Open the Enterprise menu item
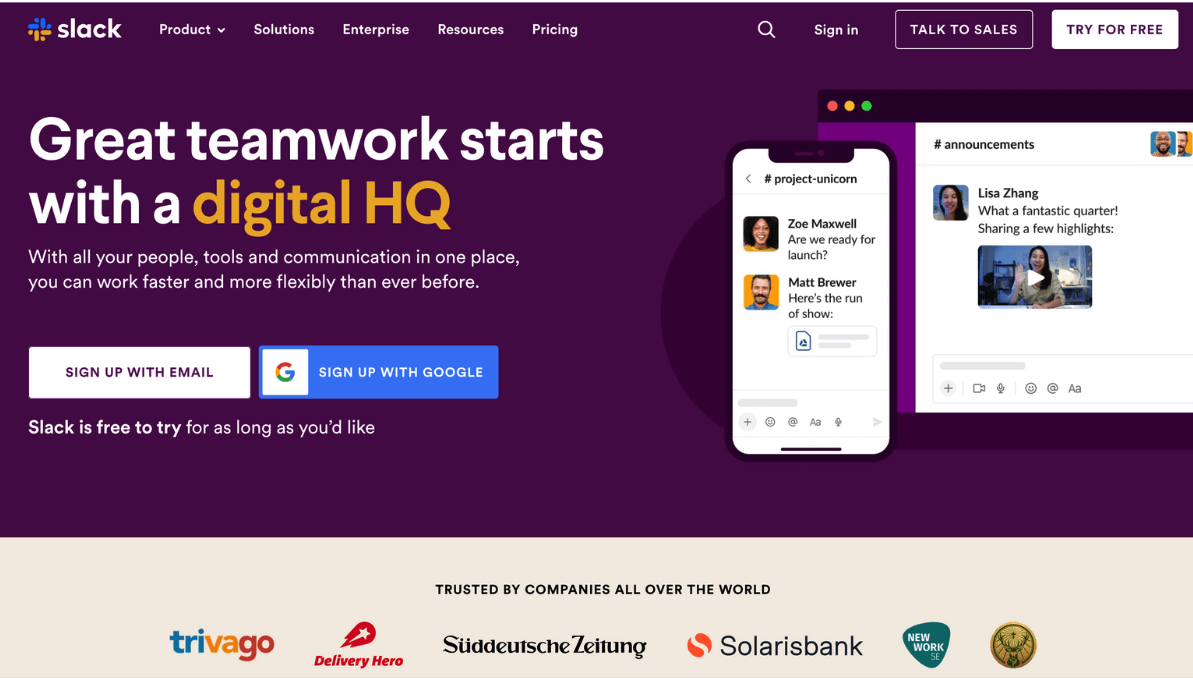Viewport: 1193px width, 678px height. 376,30
